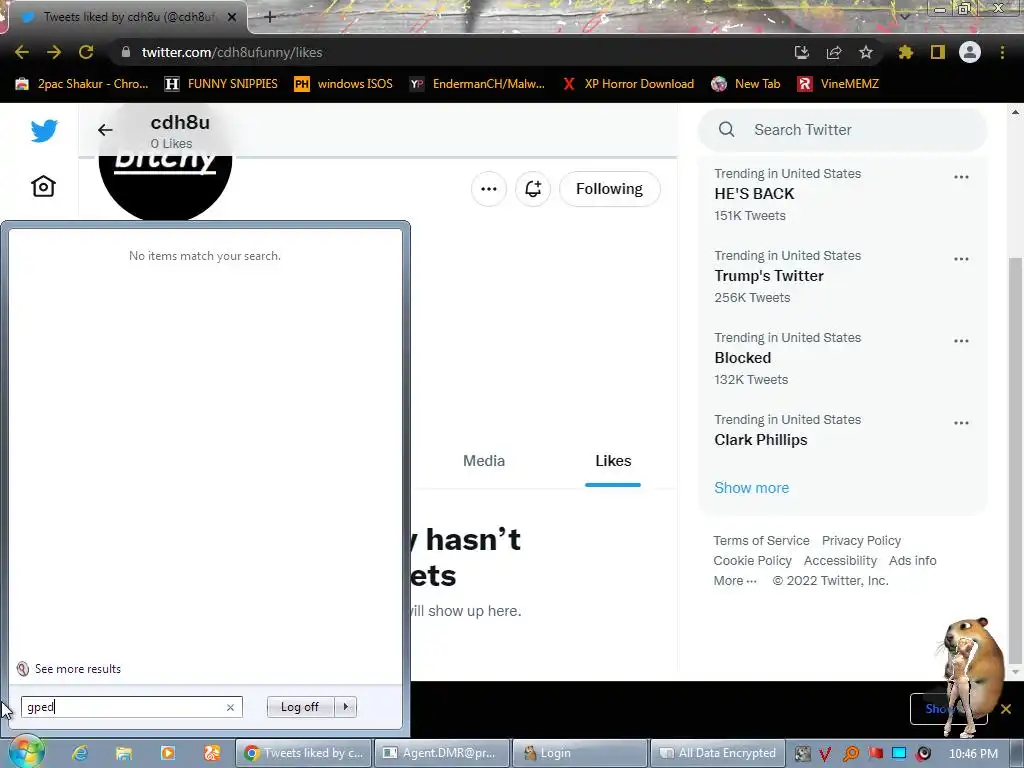Open options for Clark Phillips trend
Image resolution: width=1024 pixels, height=768 pixels.
pos(961,423)
